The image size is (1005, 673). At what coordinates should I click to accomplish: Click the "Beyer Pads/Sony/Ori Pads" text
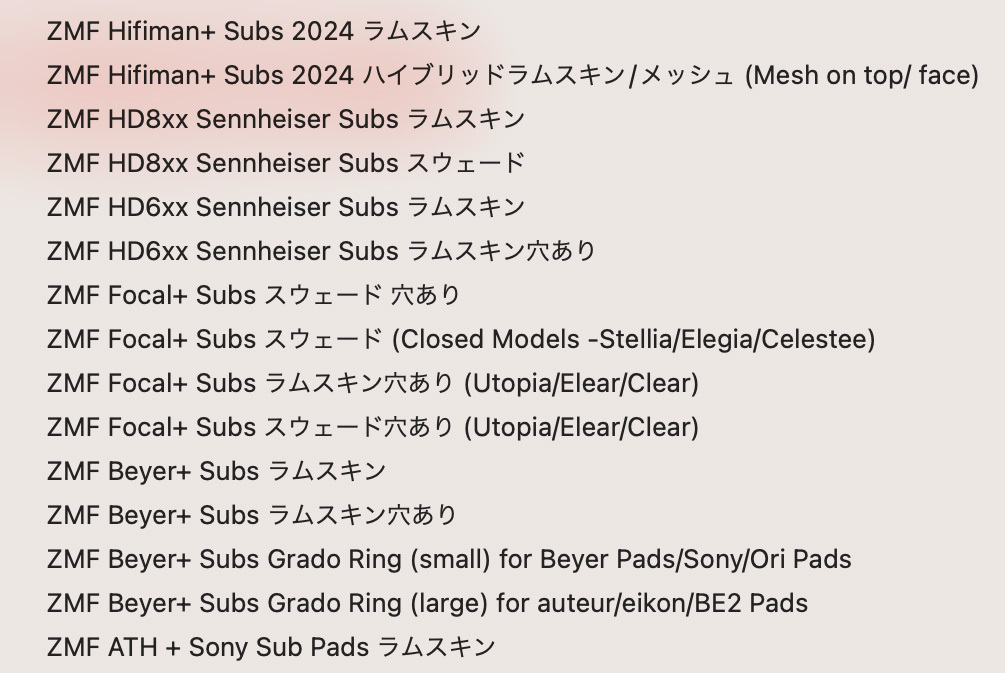coord(695,559)
